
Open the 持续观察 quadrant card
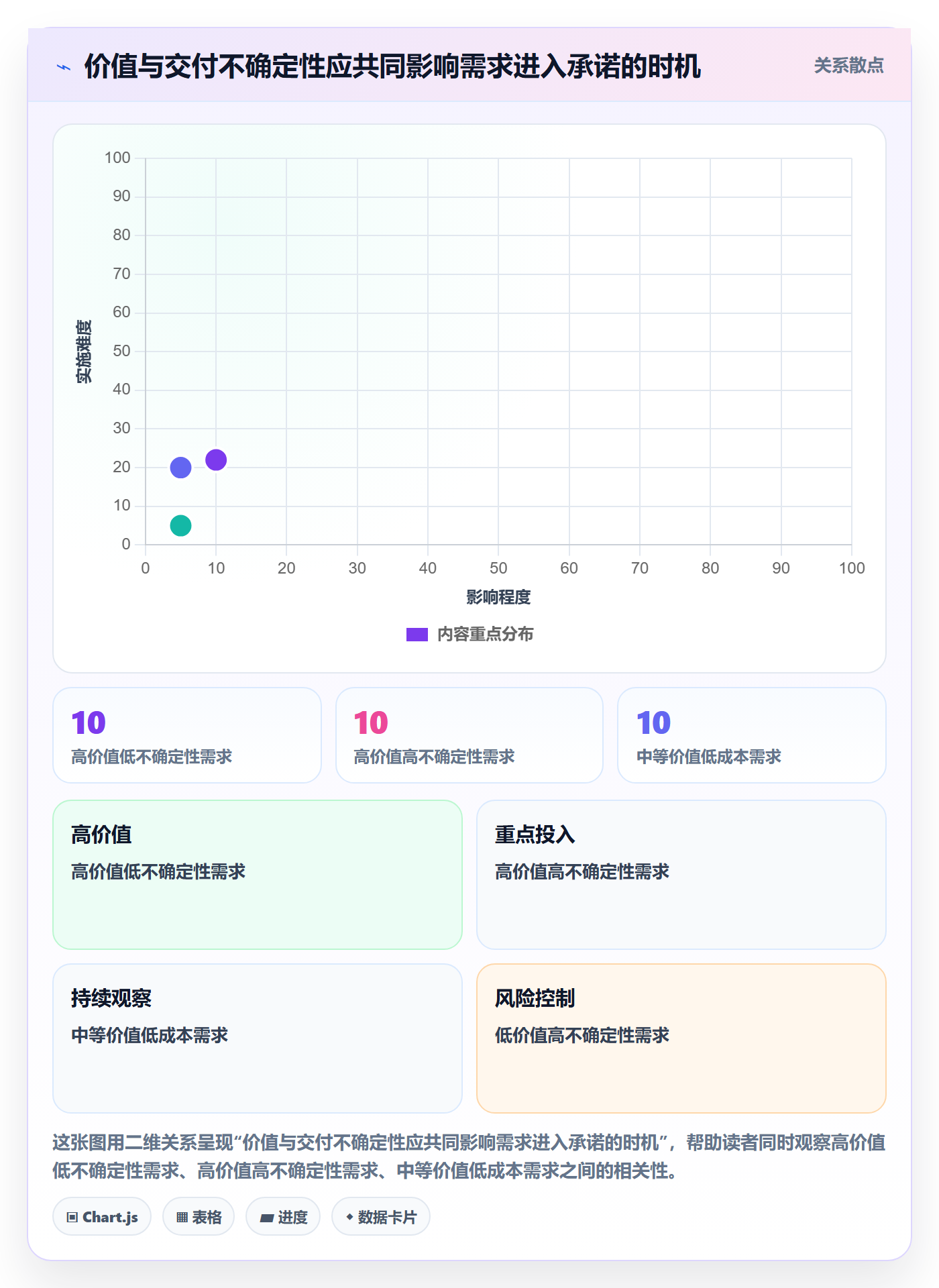pyautogui.click(x=258, y=1038)
